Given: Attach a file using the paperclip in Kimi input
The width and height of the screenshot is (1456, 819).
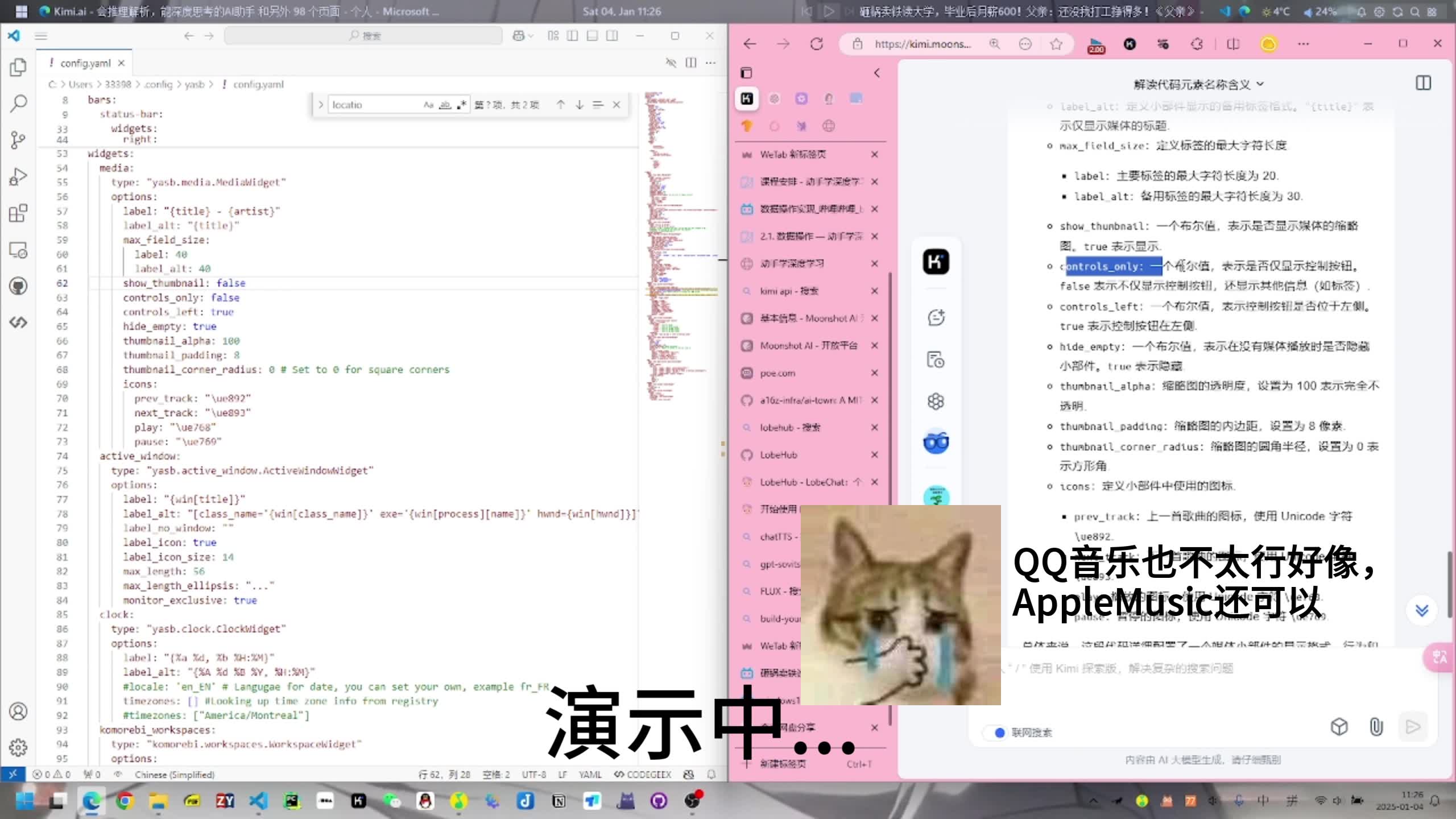Looking at the screenshot, I should click(1376, 726).
